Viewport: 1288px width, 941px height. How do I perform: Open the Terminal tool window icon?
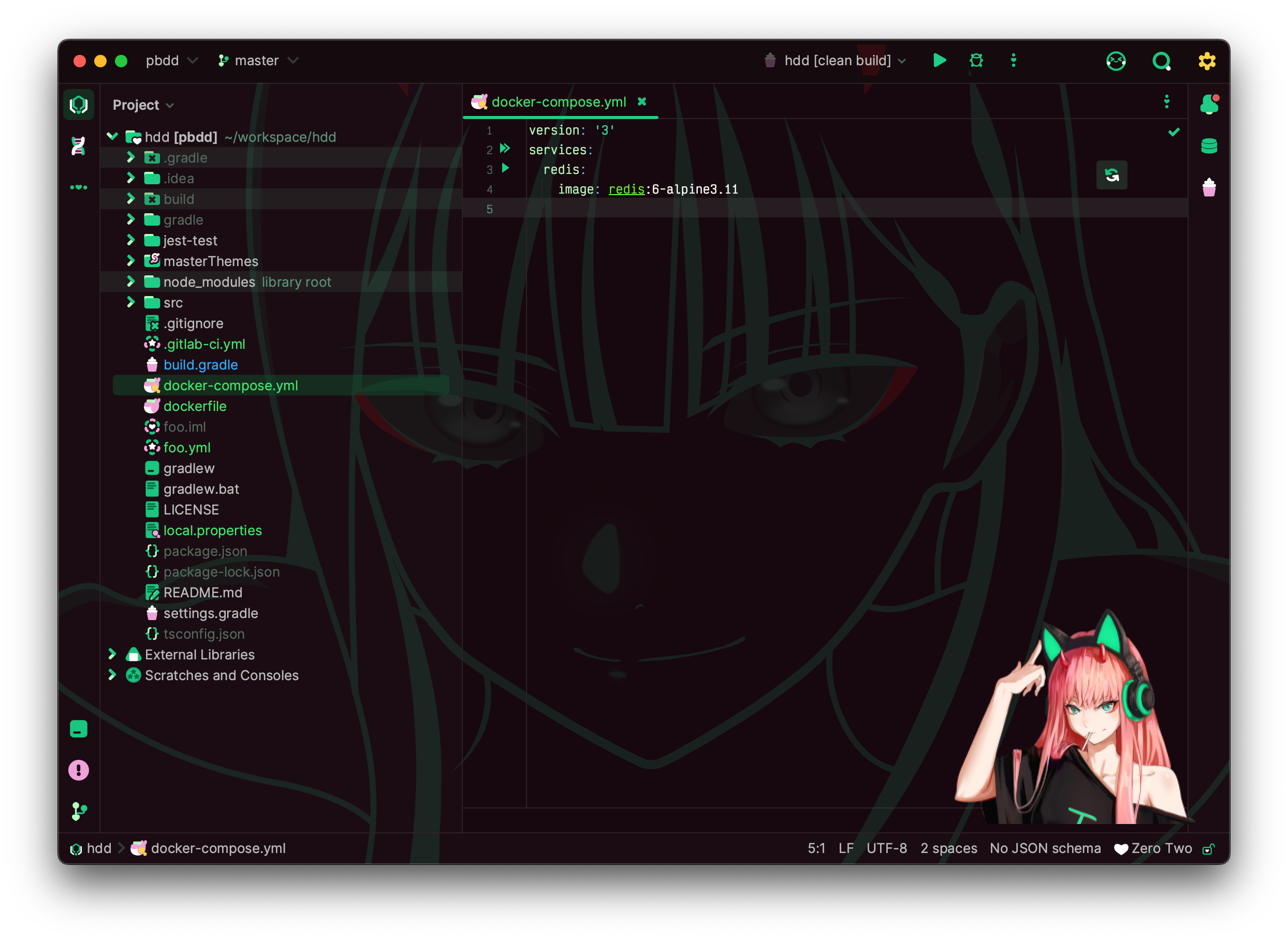pyautogui.click(x=78, y=729)
